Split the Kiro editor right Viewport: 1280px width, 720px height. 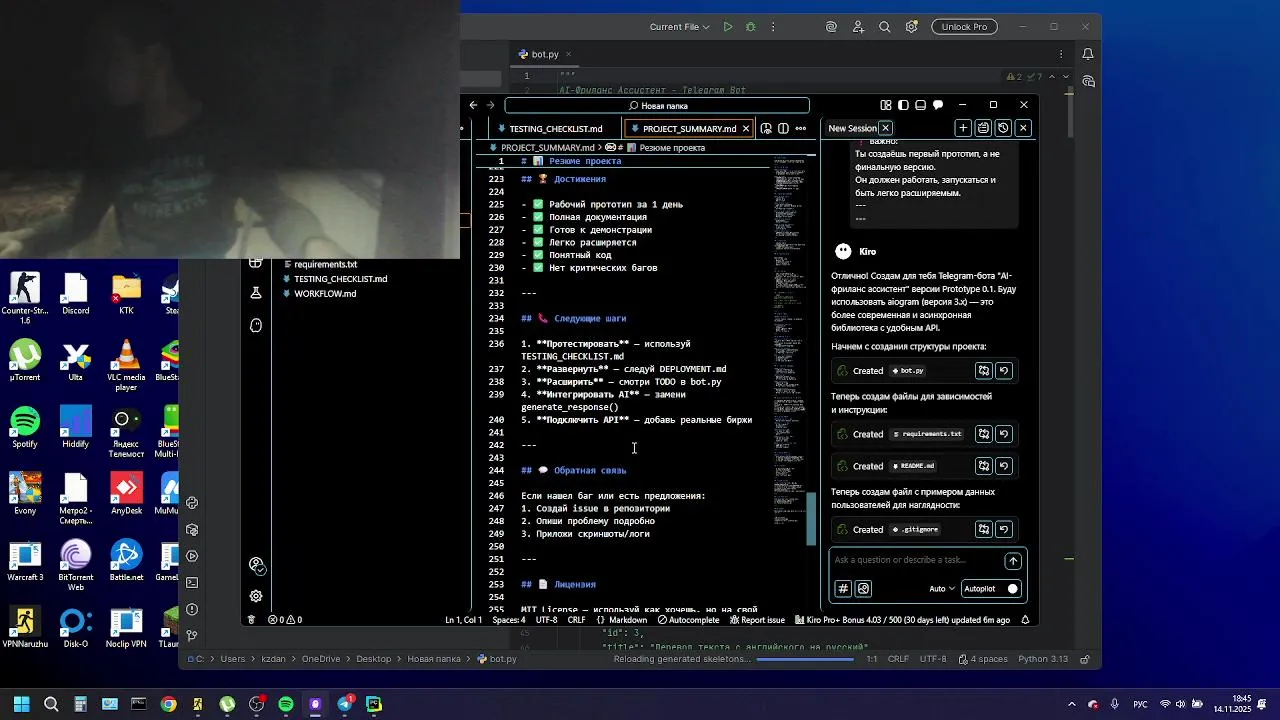pos(783,128)
